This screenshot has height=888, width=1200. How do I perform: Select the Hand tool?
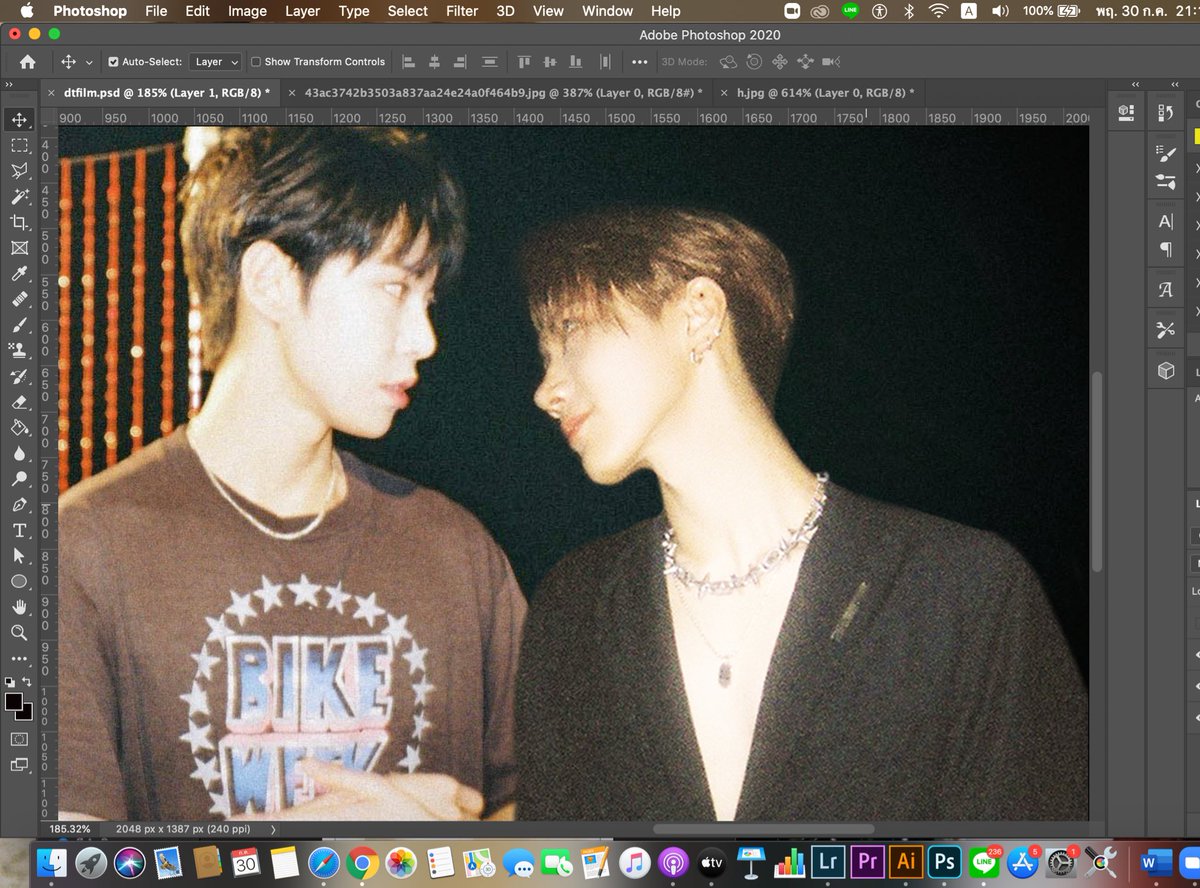click(x=19, y=607)
